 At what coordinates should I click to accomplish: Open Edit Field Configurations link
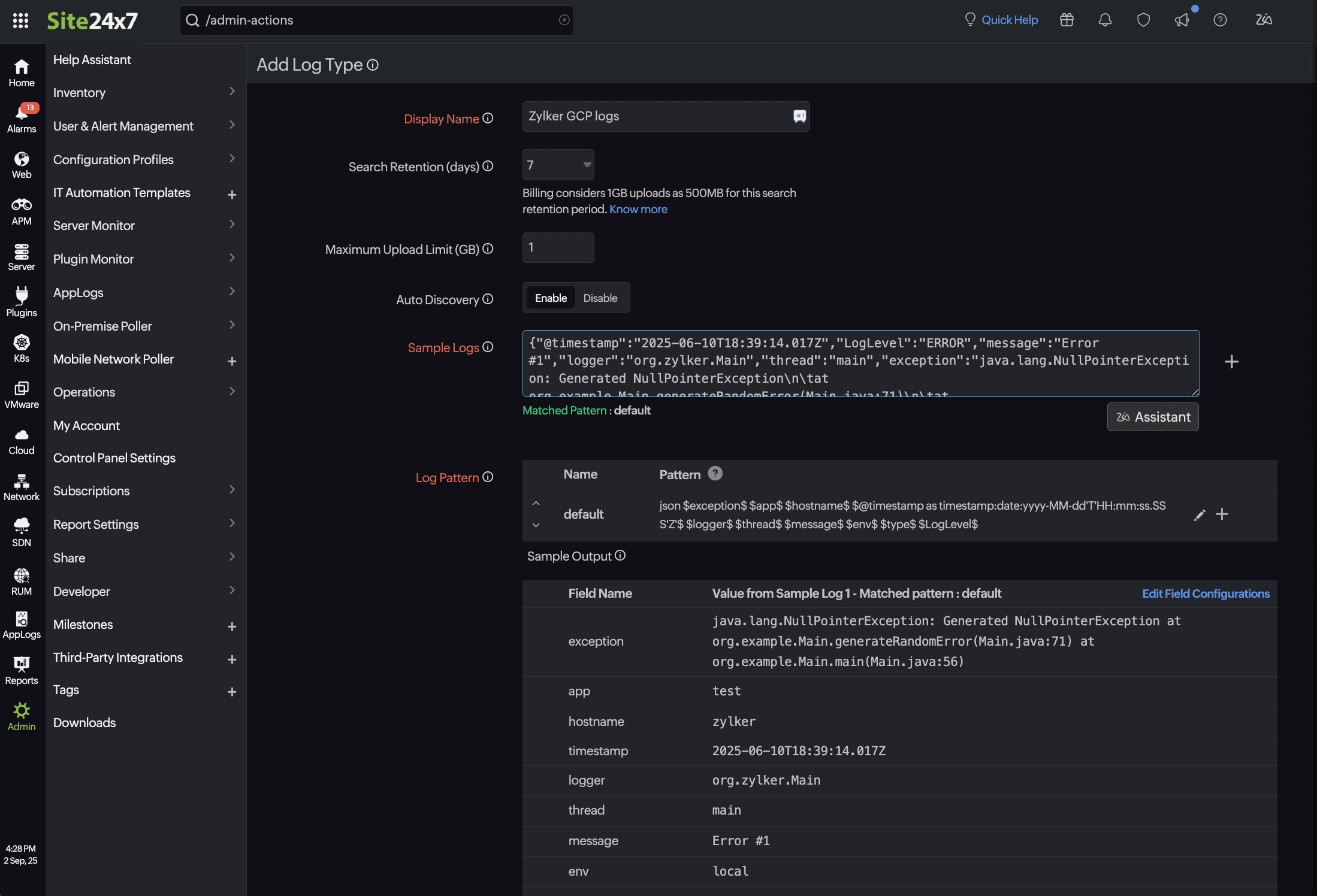(1206, 594)
